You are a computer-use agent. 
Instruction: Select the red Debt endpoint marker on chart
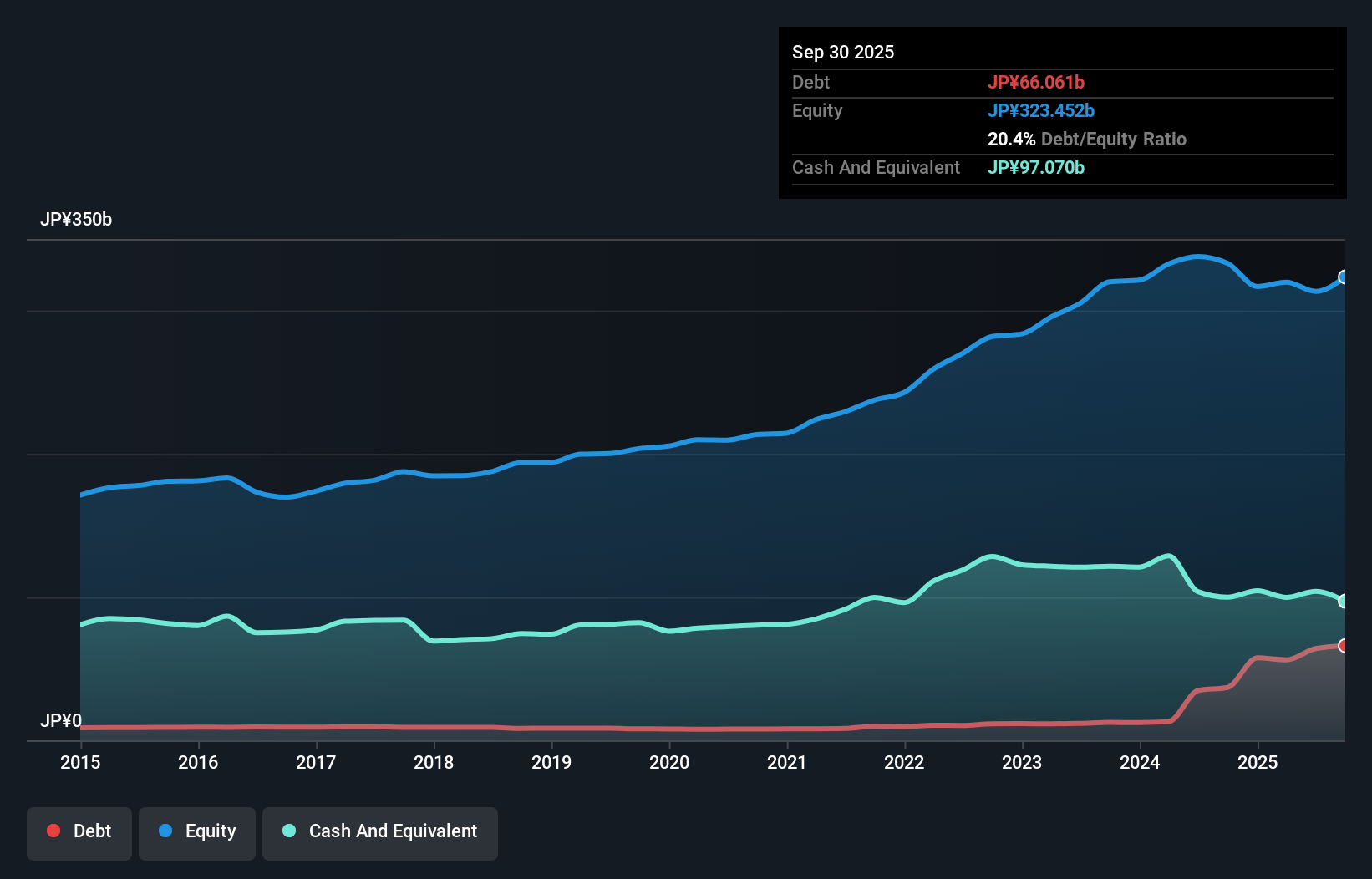coord(1344,645)
